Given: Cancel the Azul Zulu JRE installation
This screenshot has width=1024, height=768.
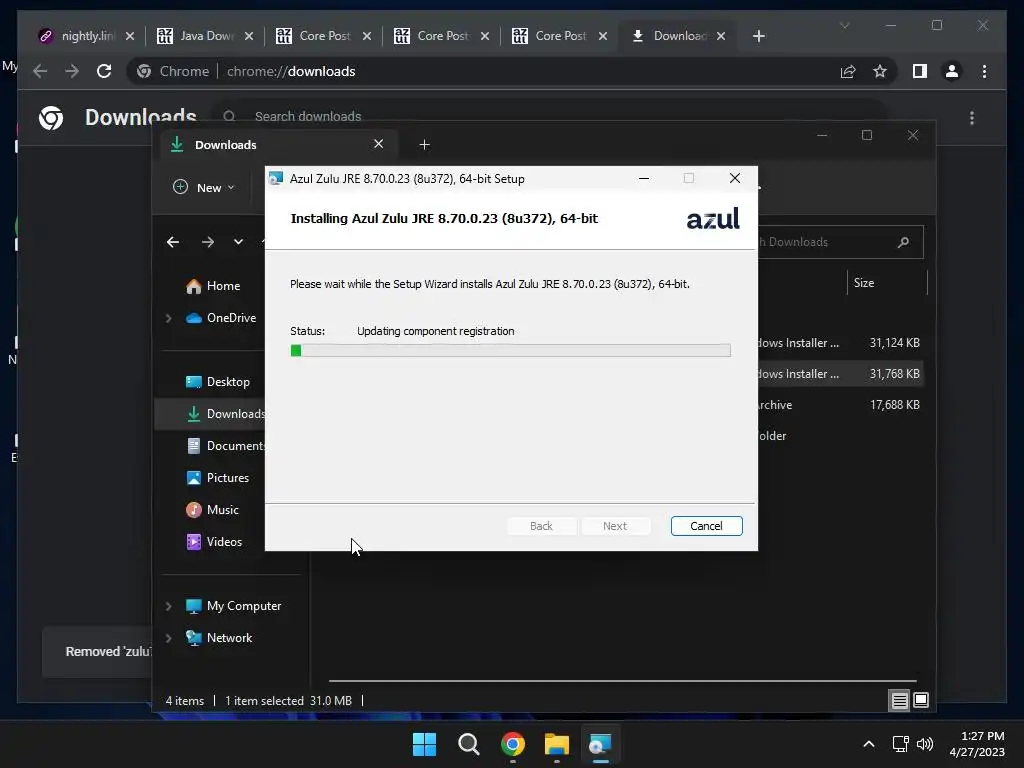Looking at the screenshot, I should point(706,526).
